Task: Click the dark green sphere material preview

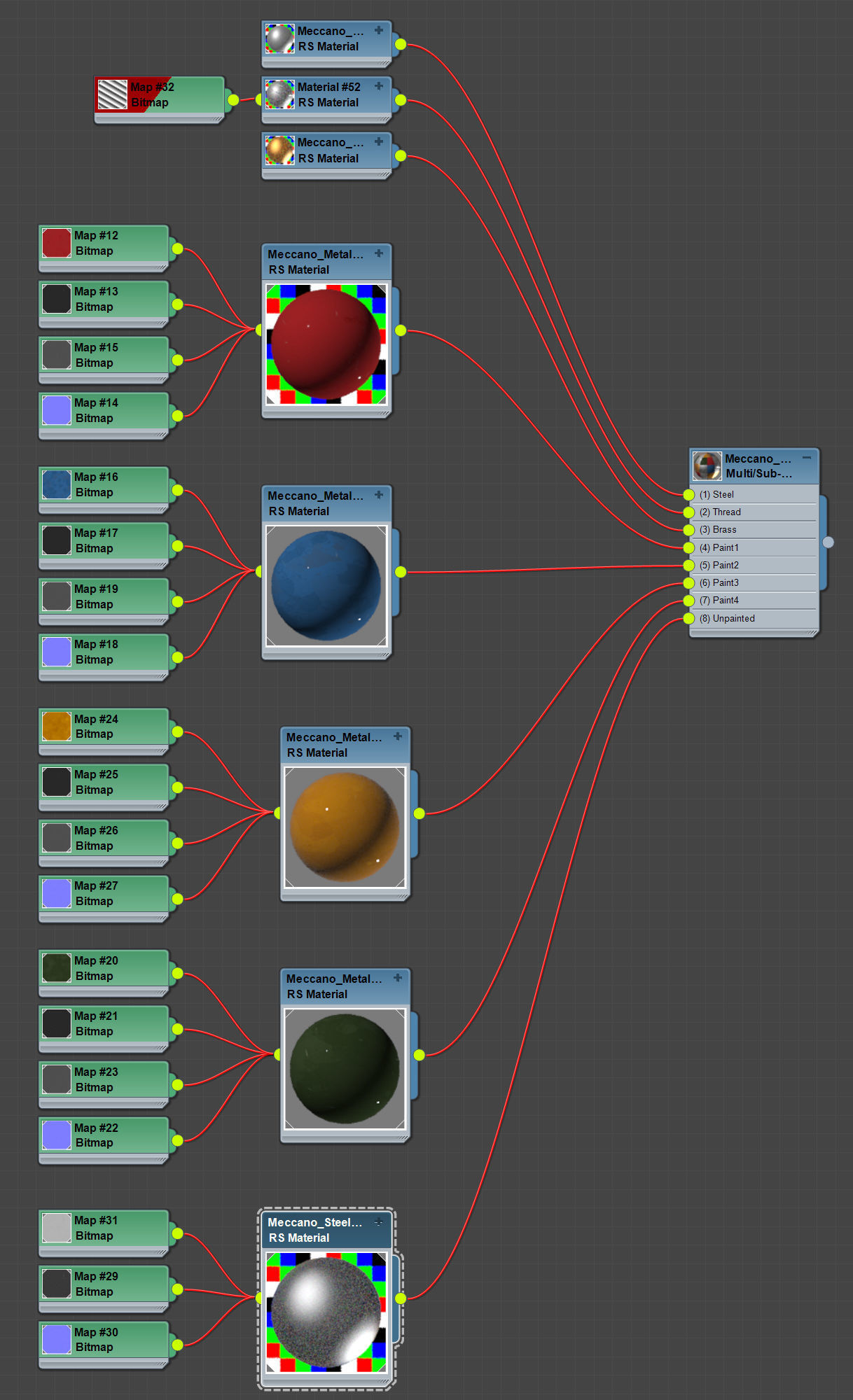Action: click(345, 1069)
